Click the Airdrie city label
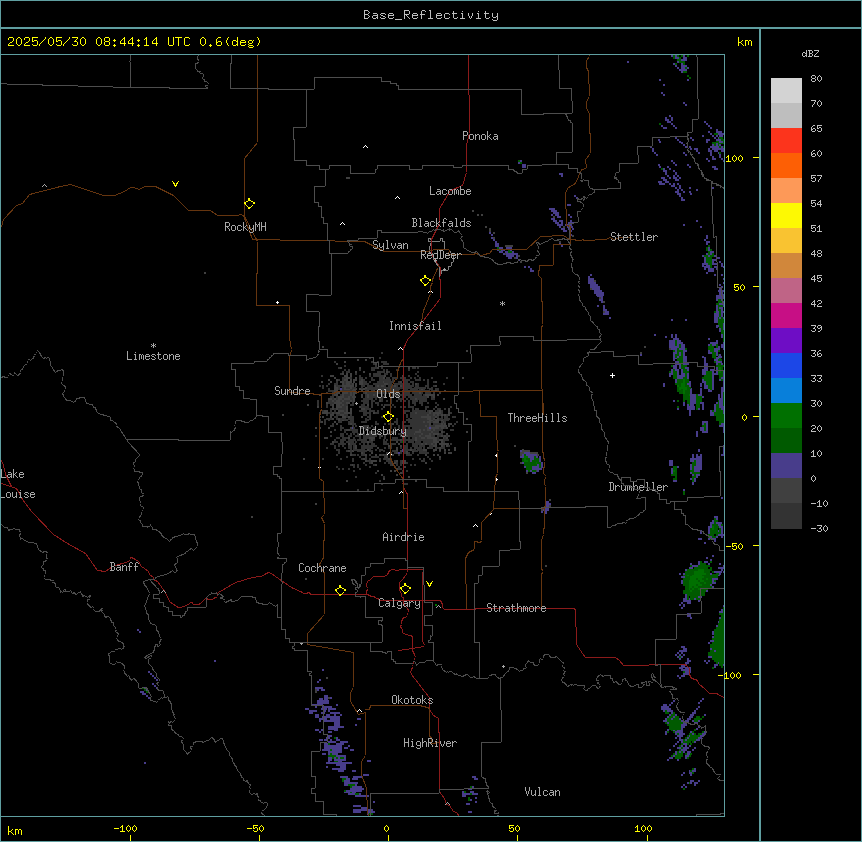862x842 pixels. point(403,537)
